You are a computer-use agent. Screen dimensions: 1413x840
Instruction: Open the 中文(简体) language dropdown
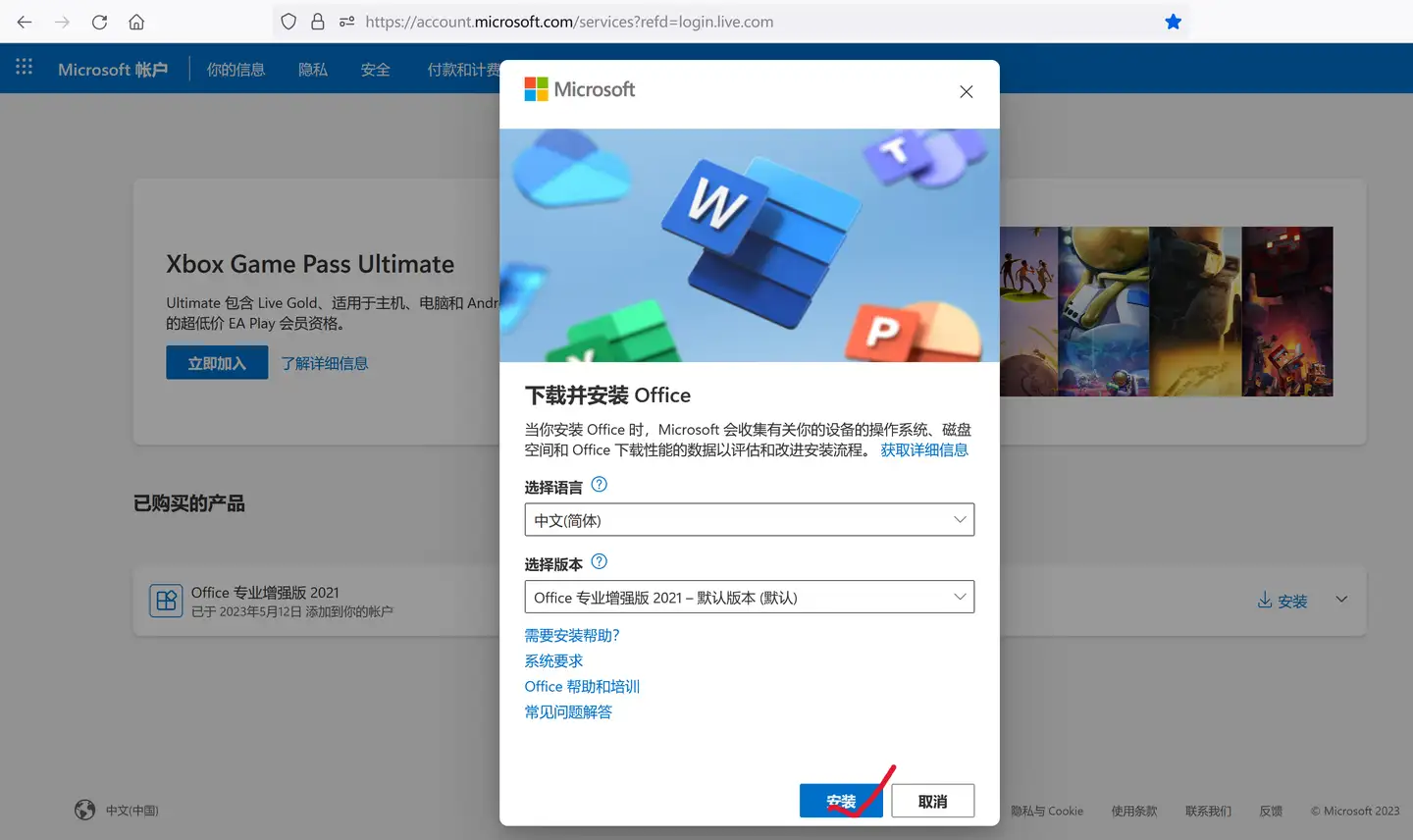click(x=750, y=520)
